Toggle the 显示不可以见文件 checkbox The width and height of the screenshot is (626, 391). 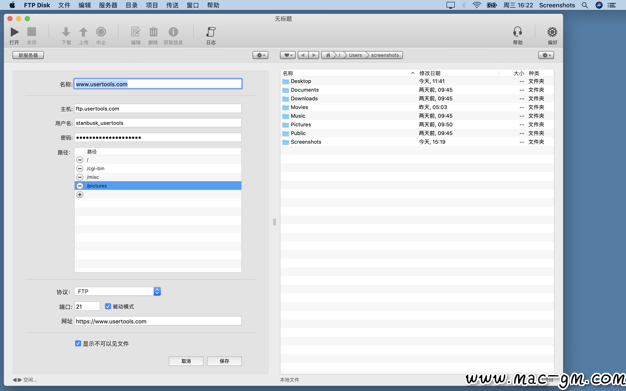[x=78, y=343]
